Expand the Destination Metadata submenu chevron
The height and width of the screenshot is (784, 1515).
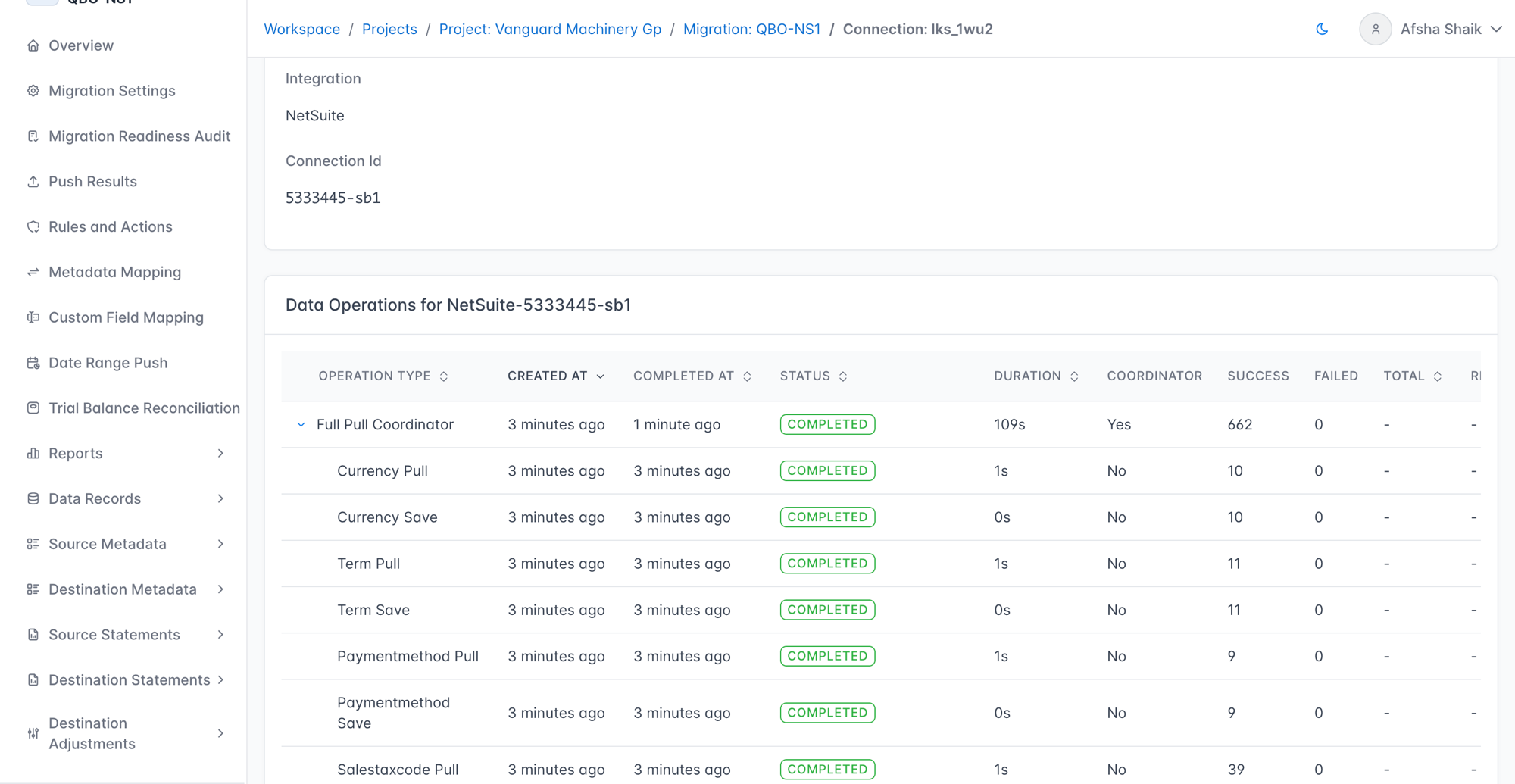pyautogui.click(x=220, y=589)
